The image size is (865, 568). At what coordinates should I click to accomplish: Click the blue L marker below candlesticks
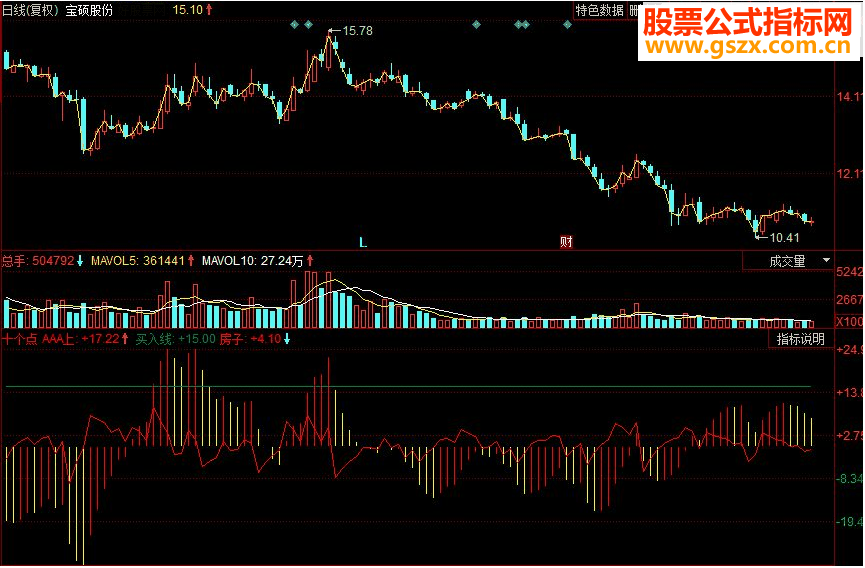(x=363, y=242)
